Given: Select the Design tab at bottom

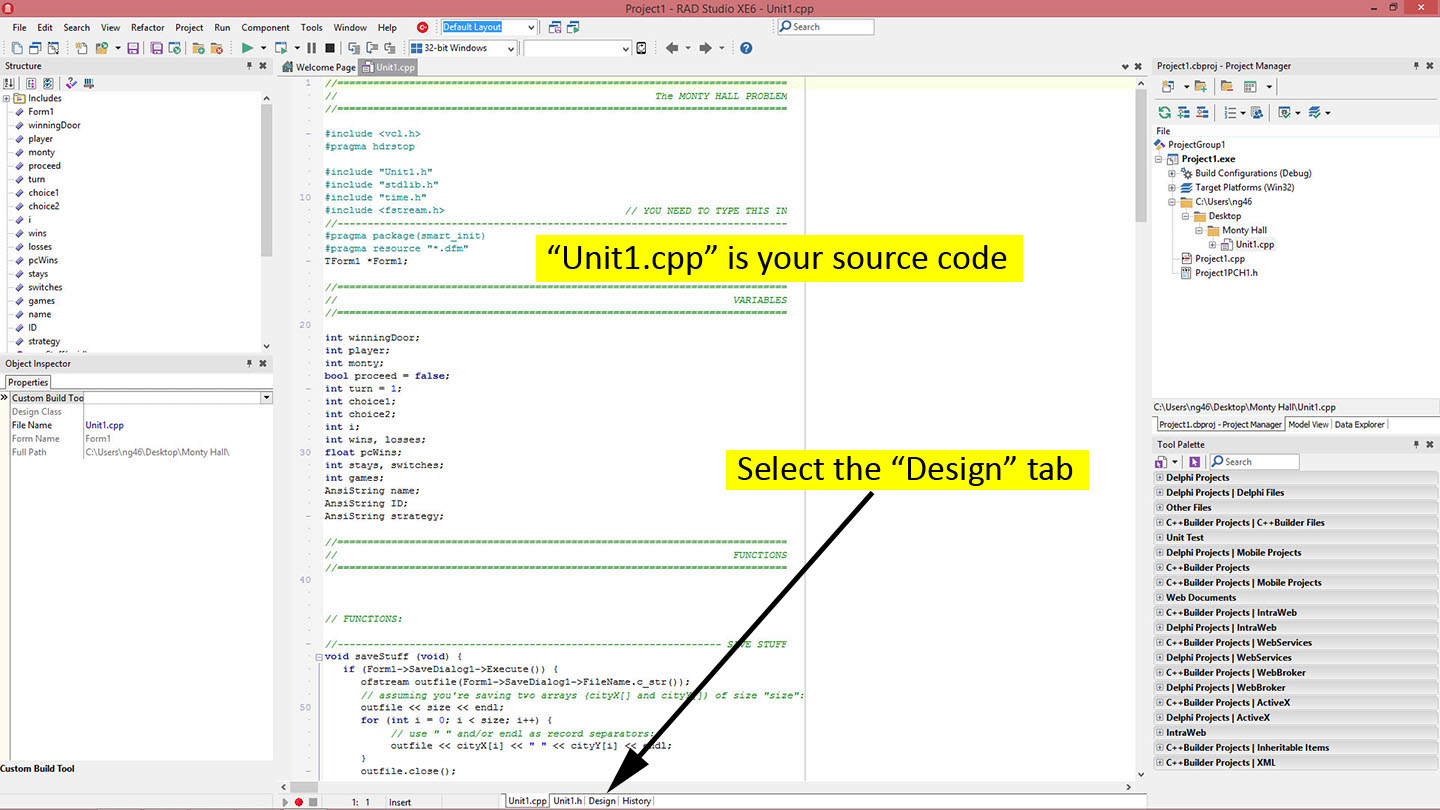Looking at the screenshot, I should tap(602, 801).
